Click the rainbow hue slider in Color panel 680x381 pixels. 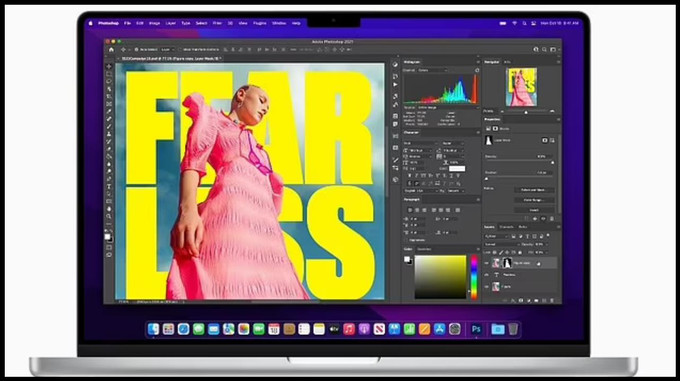474,277
